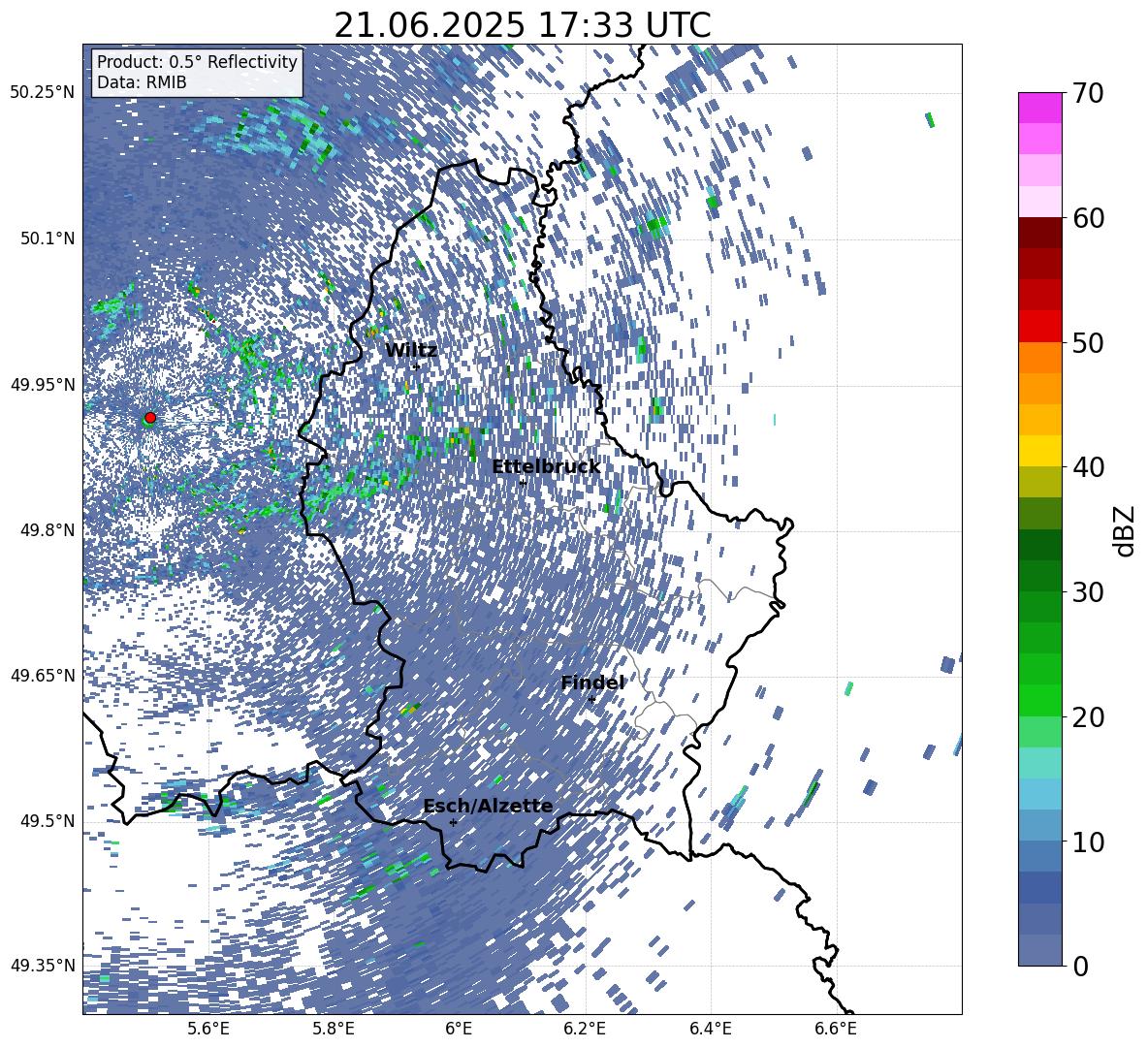Viewport: 1148px width, 1048px height.
Task: Click the magenta top colorbar segment
Action: 1039,108
